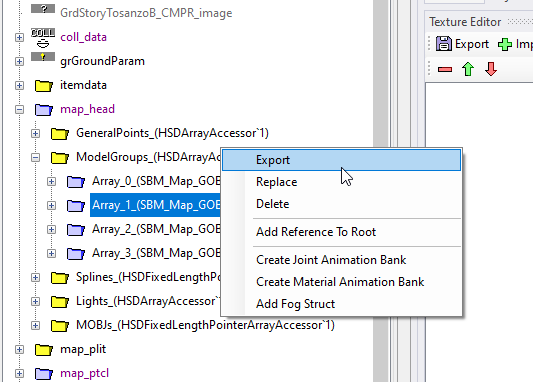Click the red minus remove texture icon
The image size is (533, 382).
click(x=445, y=70)
